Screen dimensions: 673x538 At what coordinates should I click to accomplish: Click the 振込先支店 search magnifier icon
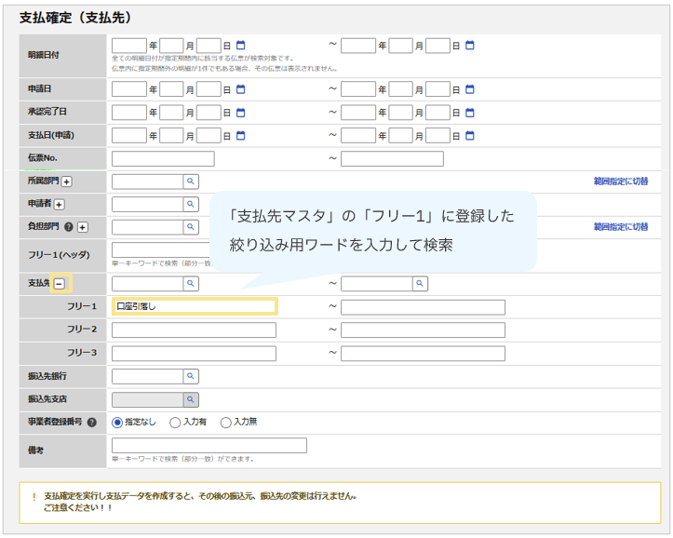(x=191, y=399)
